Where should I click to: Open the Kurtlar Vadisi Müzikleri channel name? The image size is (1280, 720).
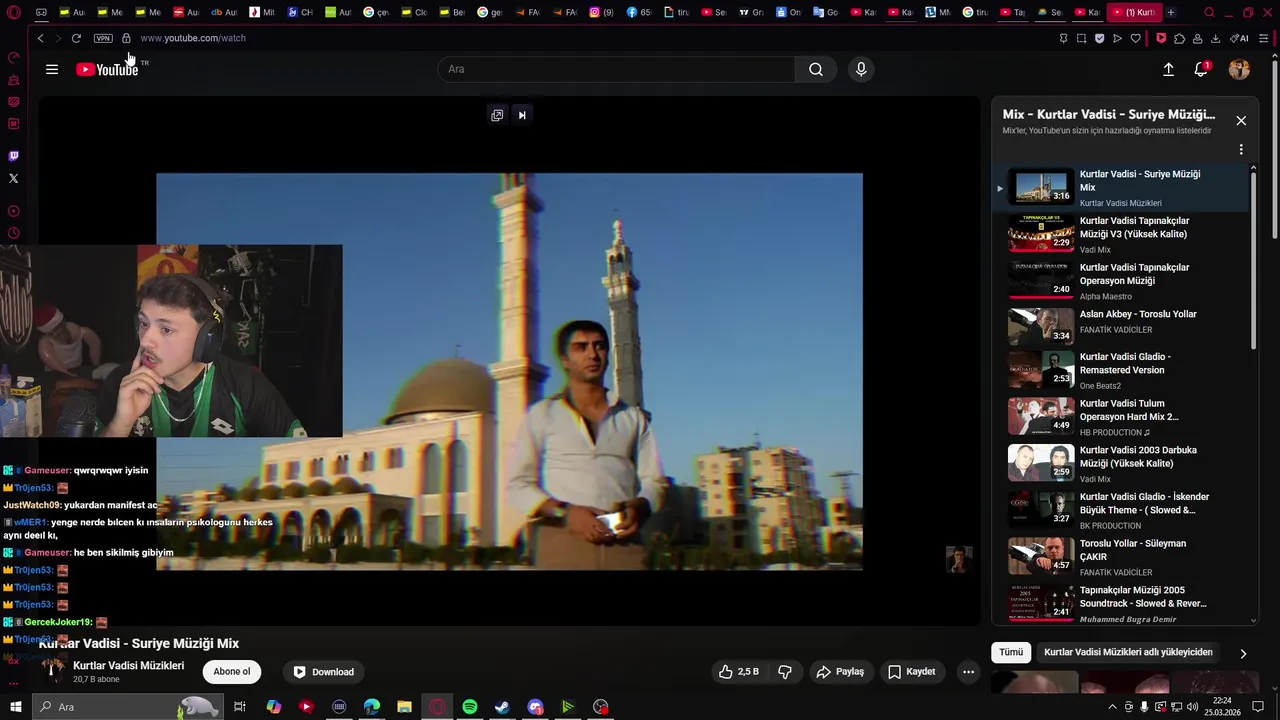[x=128, y=666]
